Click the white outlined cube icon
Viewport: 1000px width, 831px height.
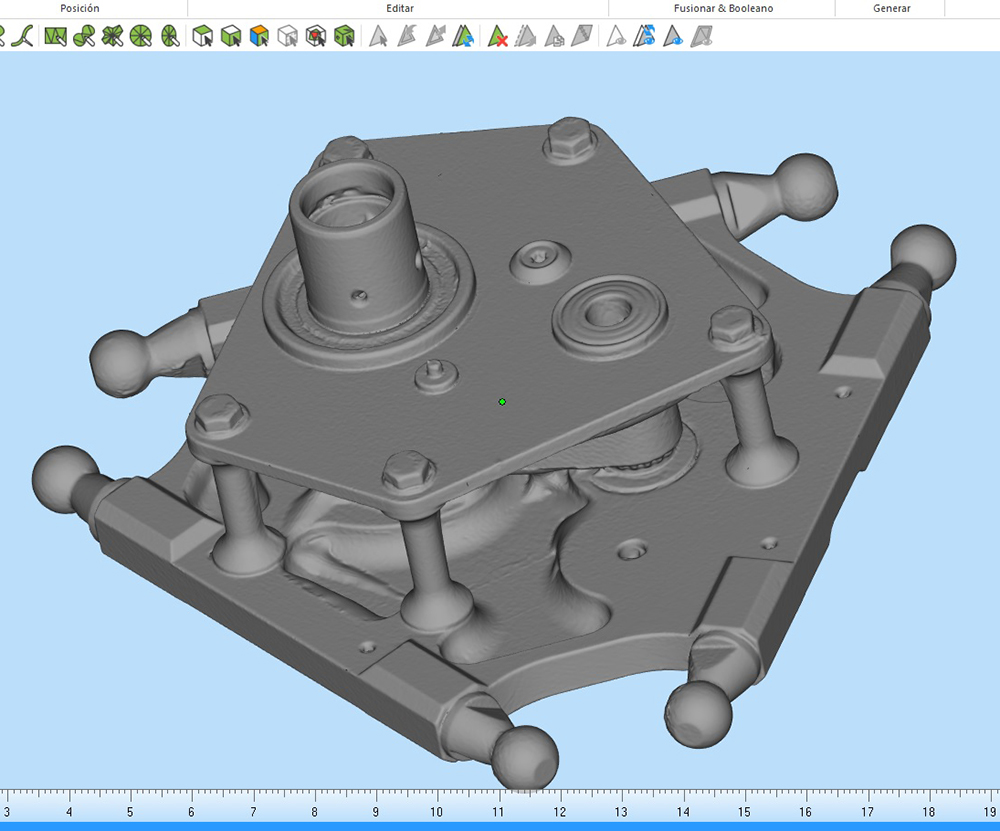tap(288, 37)
